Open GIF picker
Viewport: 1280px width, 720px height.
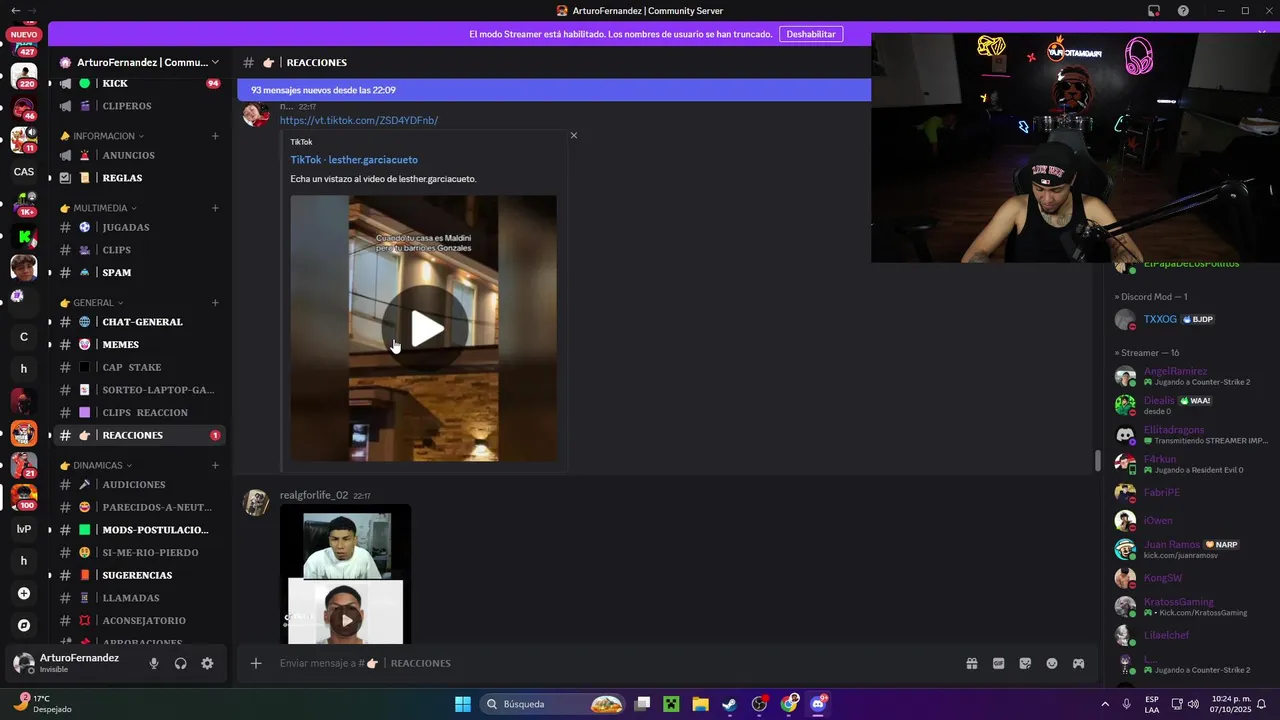click(x=998, y=663)
